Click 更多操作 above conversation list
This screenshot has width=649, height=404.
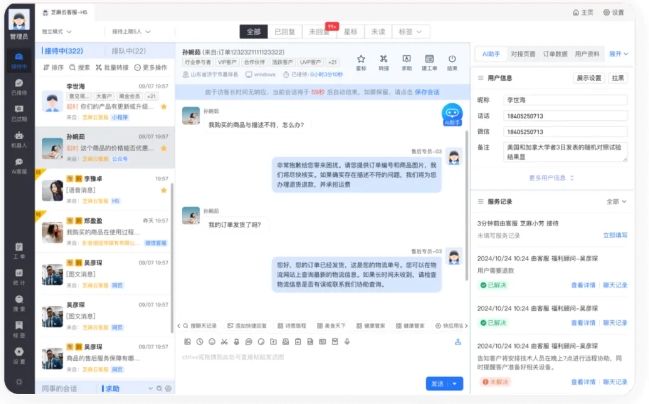[151, 67]
